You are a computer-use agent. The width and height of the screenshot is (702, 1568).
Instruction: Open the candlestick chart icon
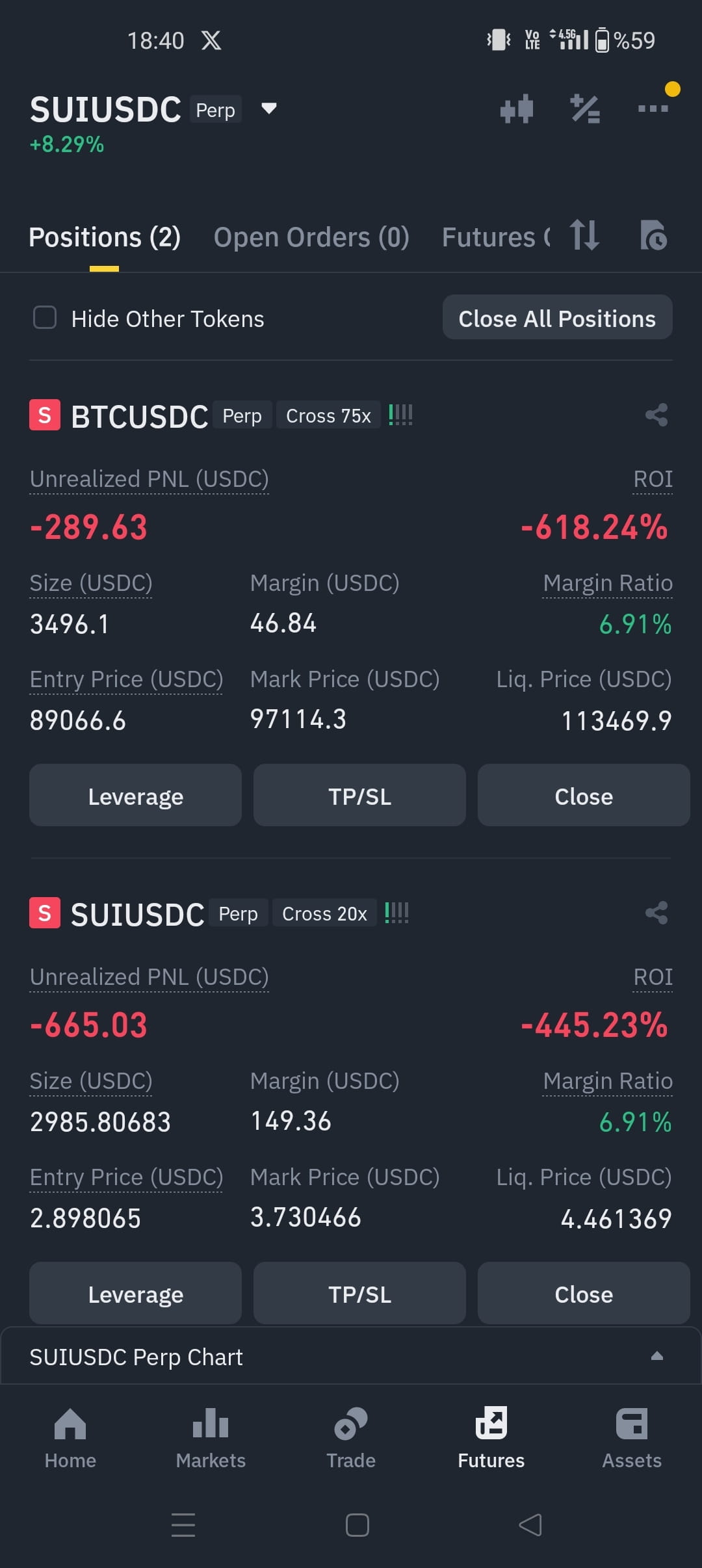[x=517, y=109]
